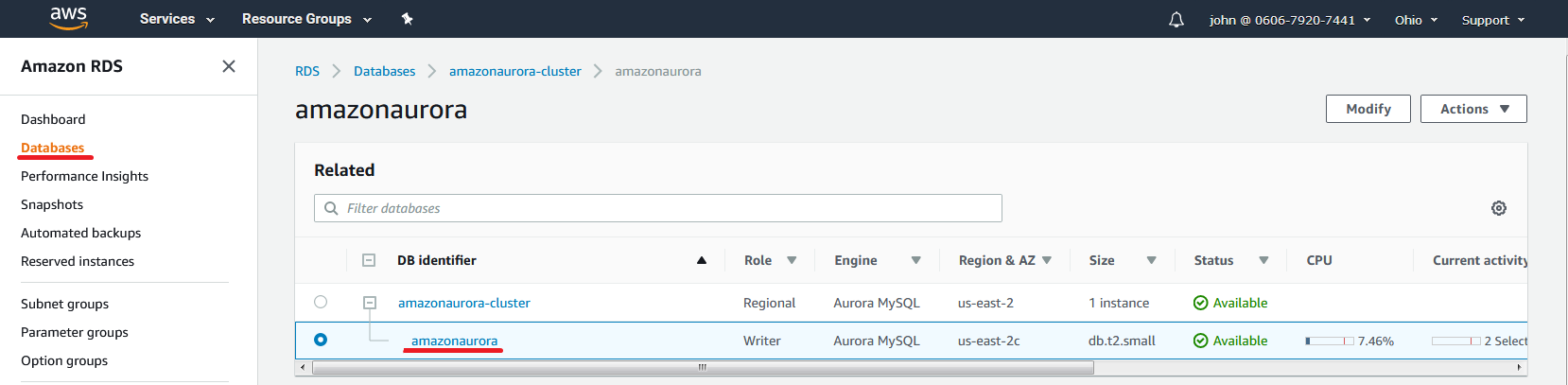The width and height of the screenshot is (1568, 385).
Task: Open Performance Insights in sidebar
Action: [x=84, y=176]
